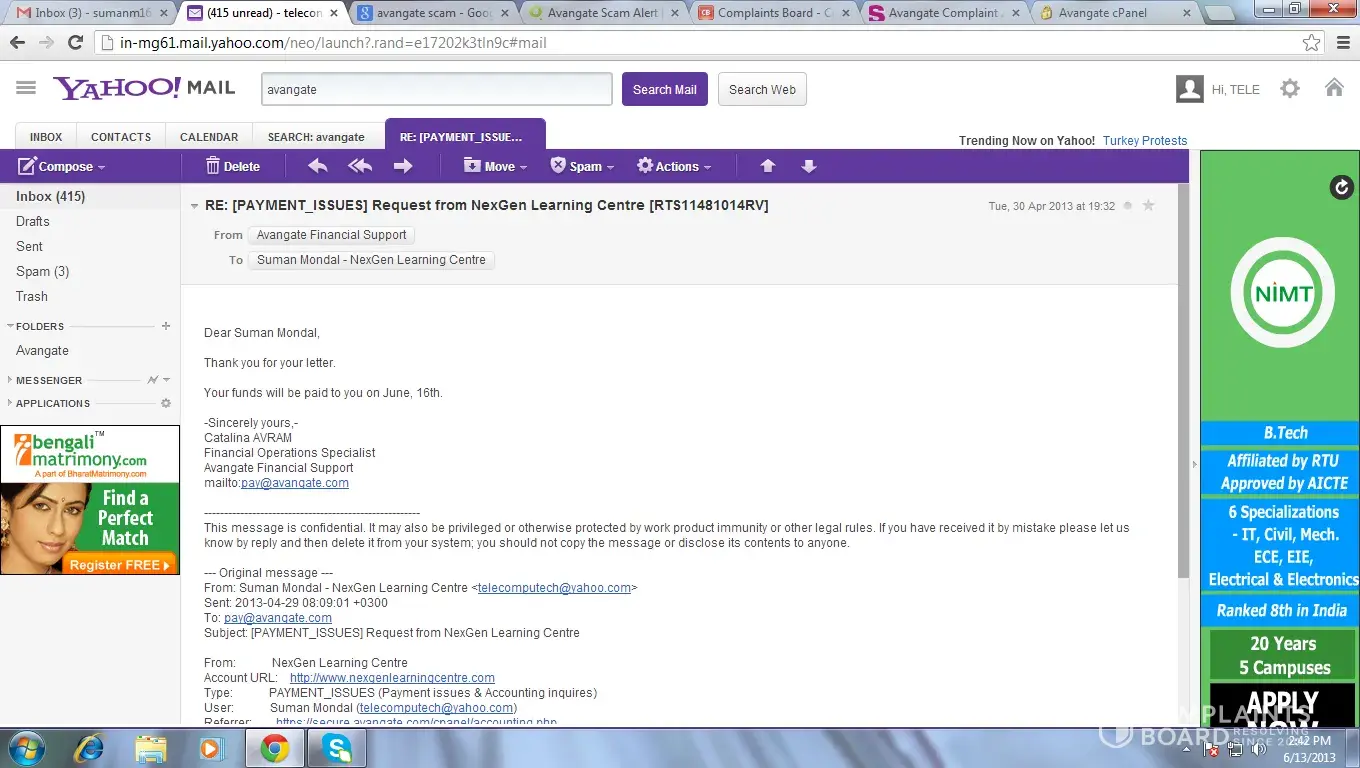Click the Reply All double-arrow icon
This screenshot has width=1360, height=768.
360,166
